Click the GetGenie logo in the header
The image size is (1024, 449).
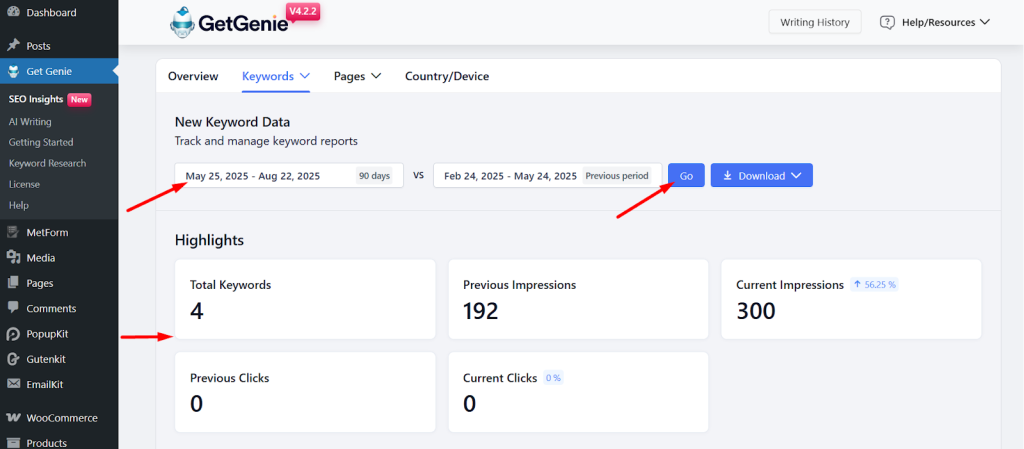tap(229, 23)
